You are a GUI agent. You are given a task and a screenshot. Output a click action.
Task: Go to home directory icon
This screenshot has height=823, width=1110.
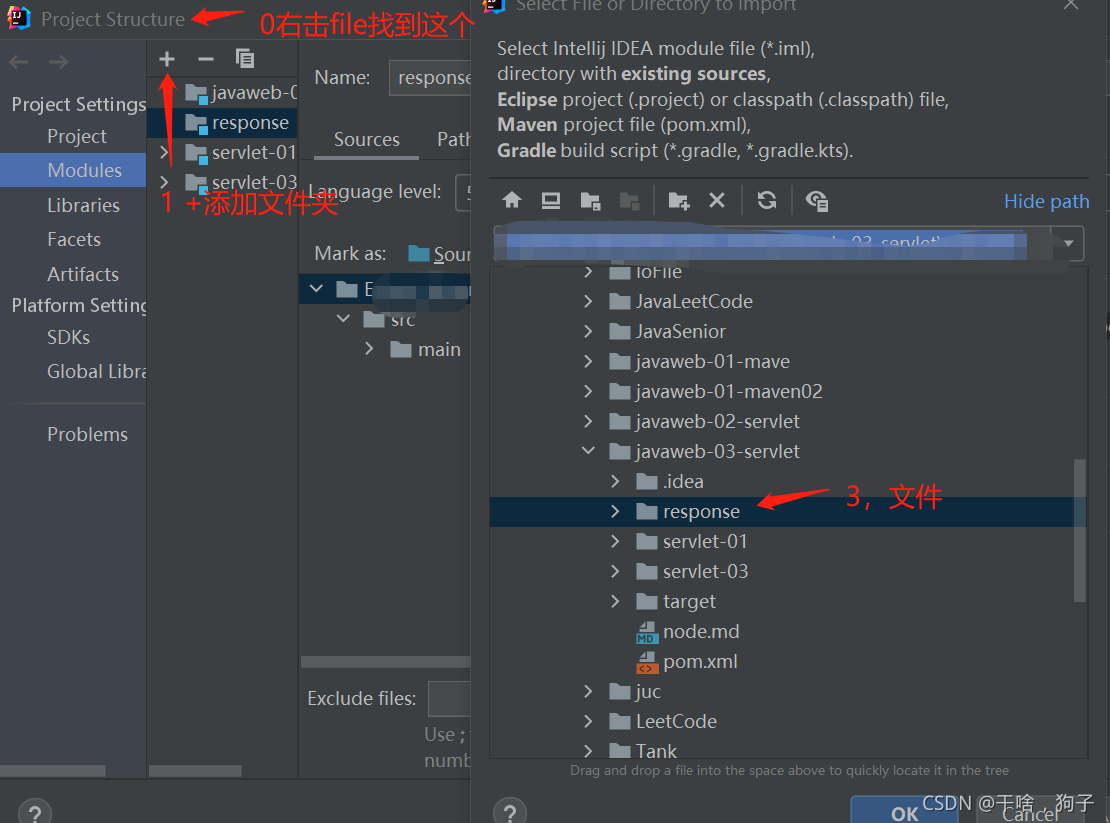[512, 201]
